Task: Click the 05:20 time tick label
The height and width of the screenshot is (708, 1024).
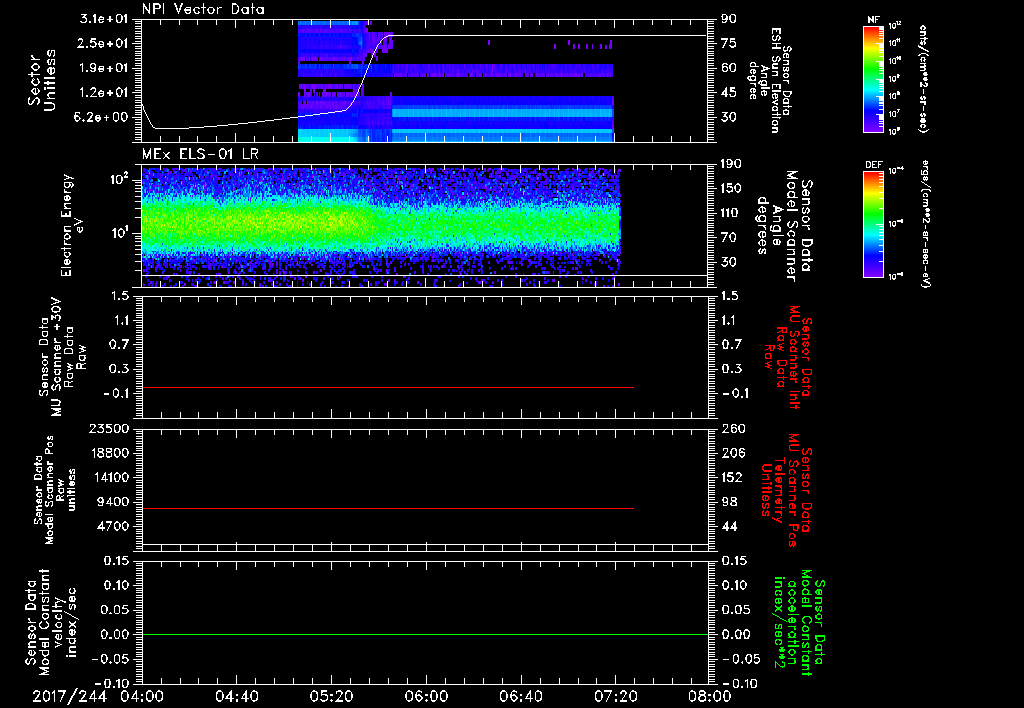Action: 331,696
